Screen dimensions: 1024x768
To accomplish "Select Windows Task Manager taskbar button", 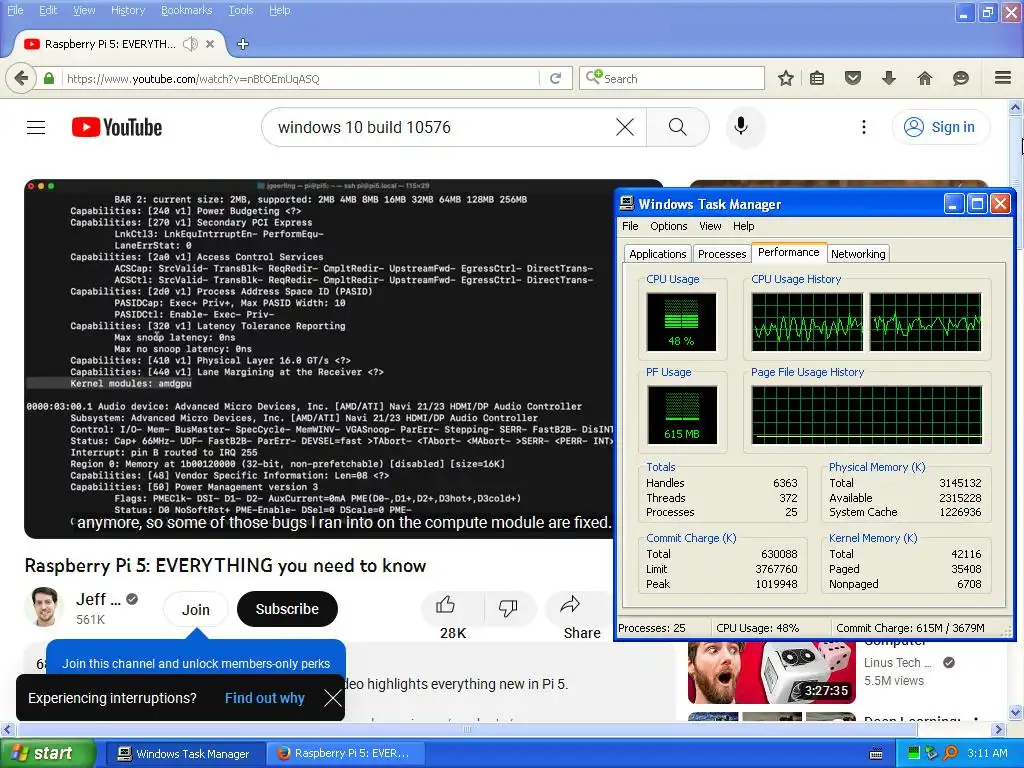I will (184, 754).
